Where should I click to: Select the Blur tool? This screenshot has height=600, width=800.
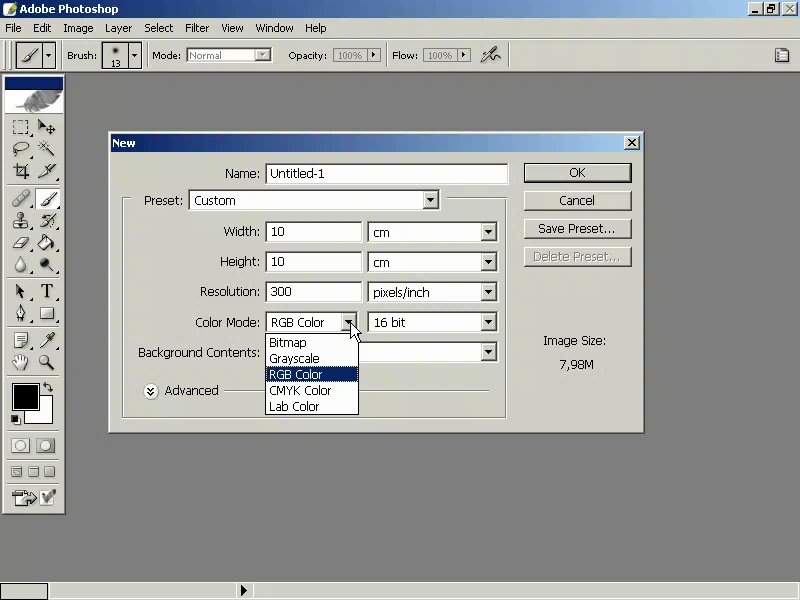coord(20,264)
